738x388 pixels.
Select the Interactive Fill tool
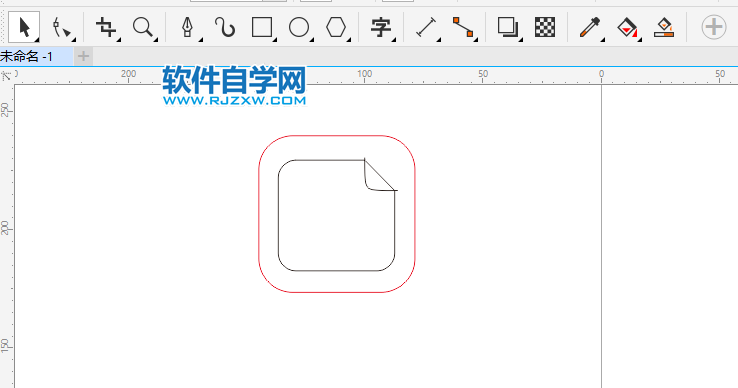pyautogui.click(x=627, y=27)
